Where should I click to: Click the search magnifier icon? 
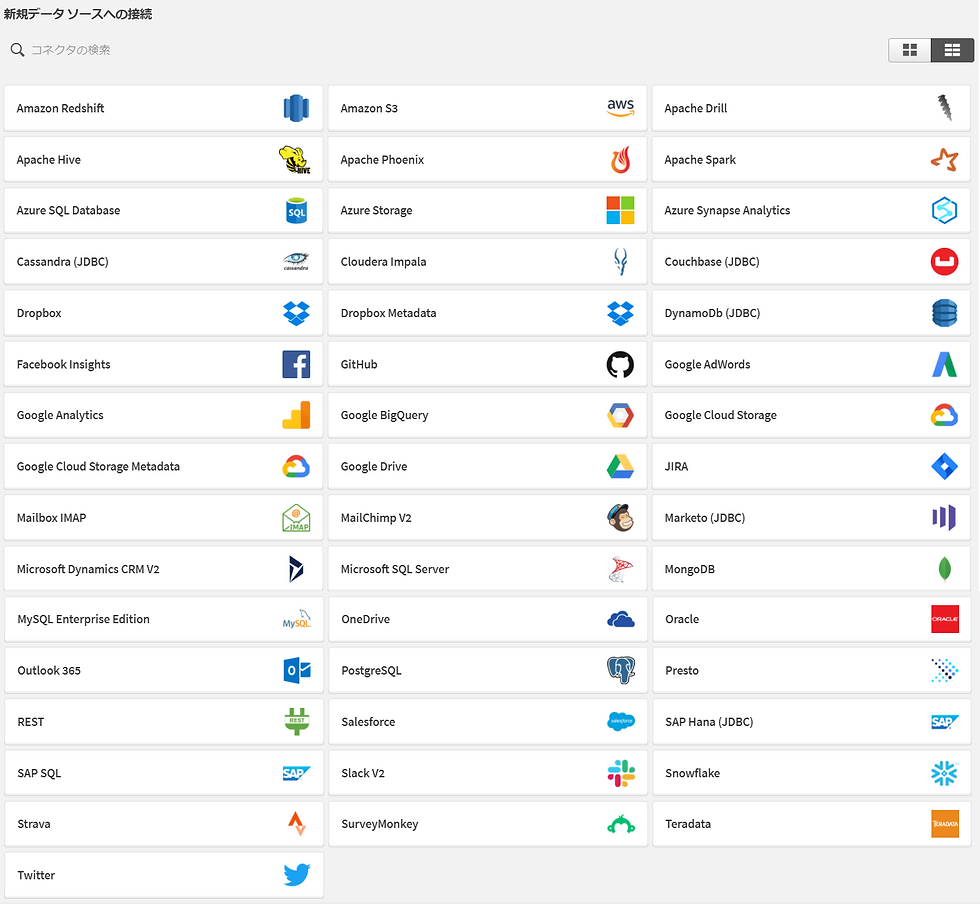tap(18, 49)
